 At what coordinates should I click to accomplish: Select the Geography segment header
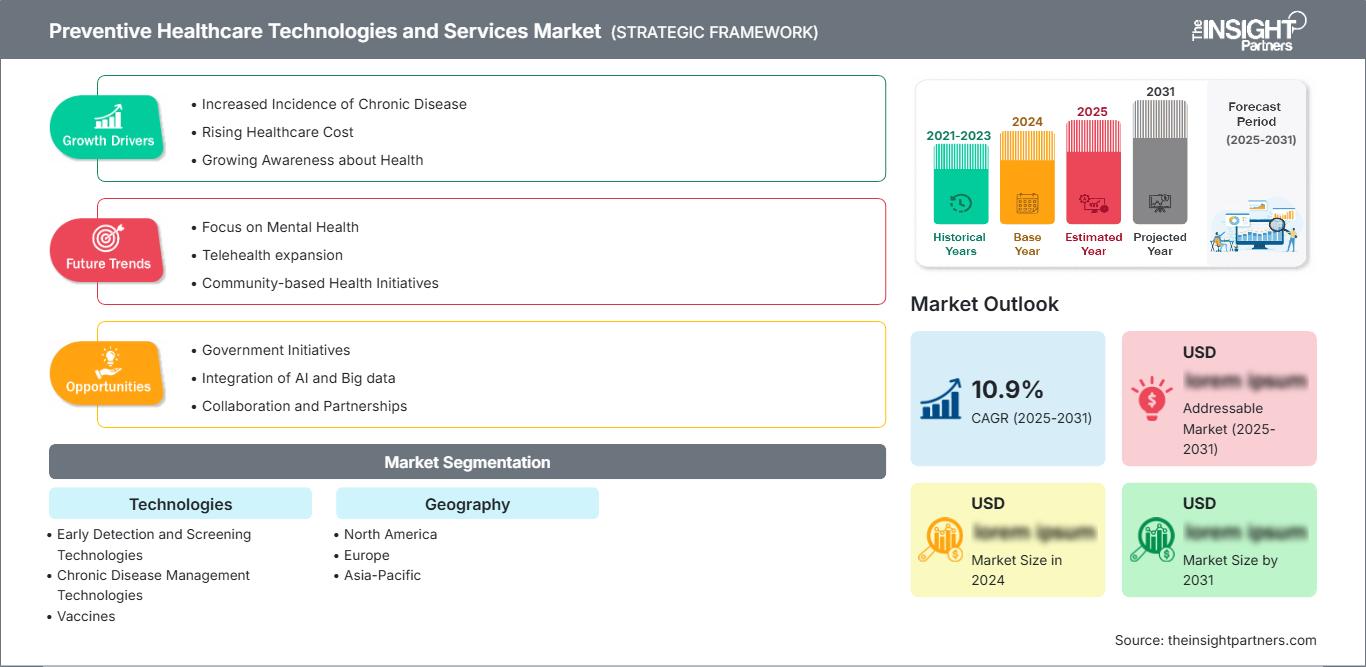pos(467,504)
